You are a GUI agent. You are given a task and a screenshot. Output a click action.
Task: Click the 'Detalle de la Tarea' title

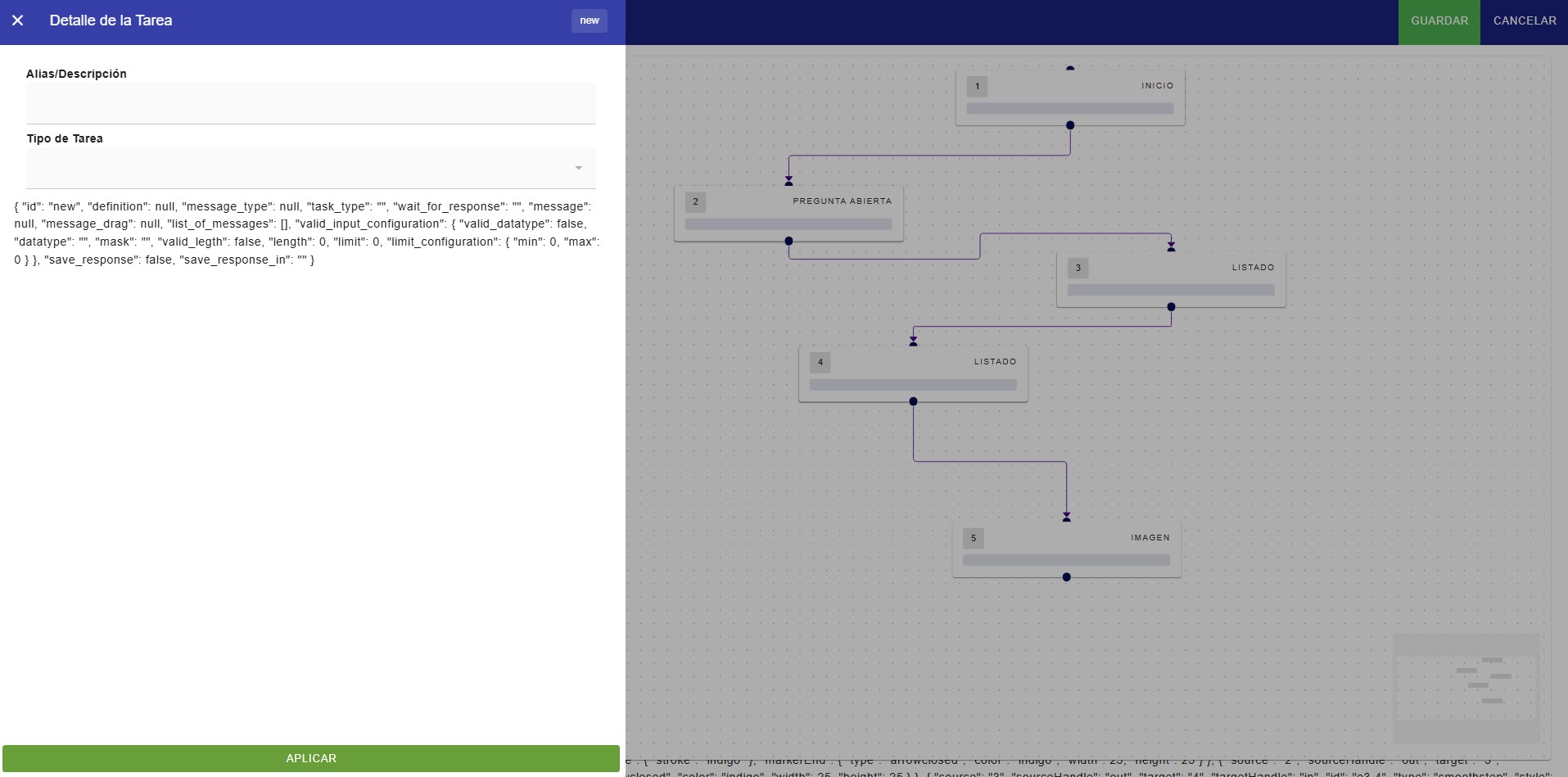(111, 20)
